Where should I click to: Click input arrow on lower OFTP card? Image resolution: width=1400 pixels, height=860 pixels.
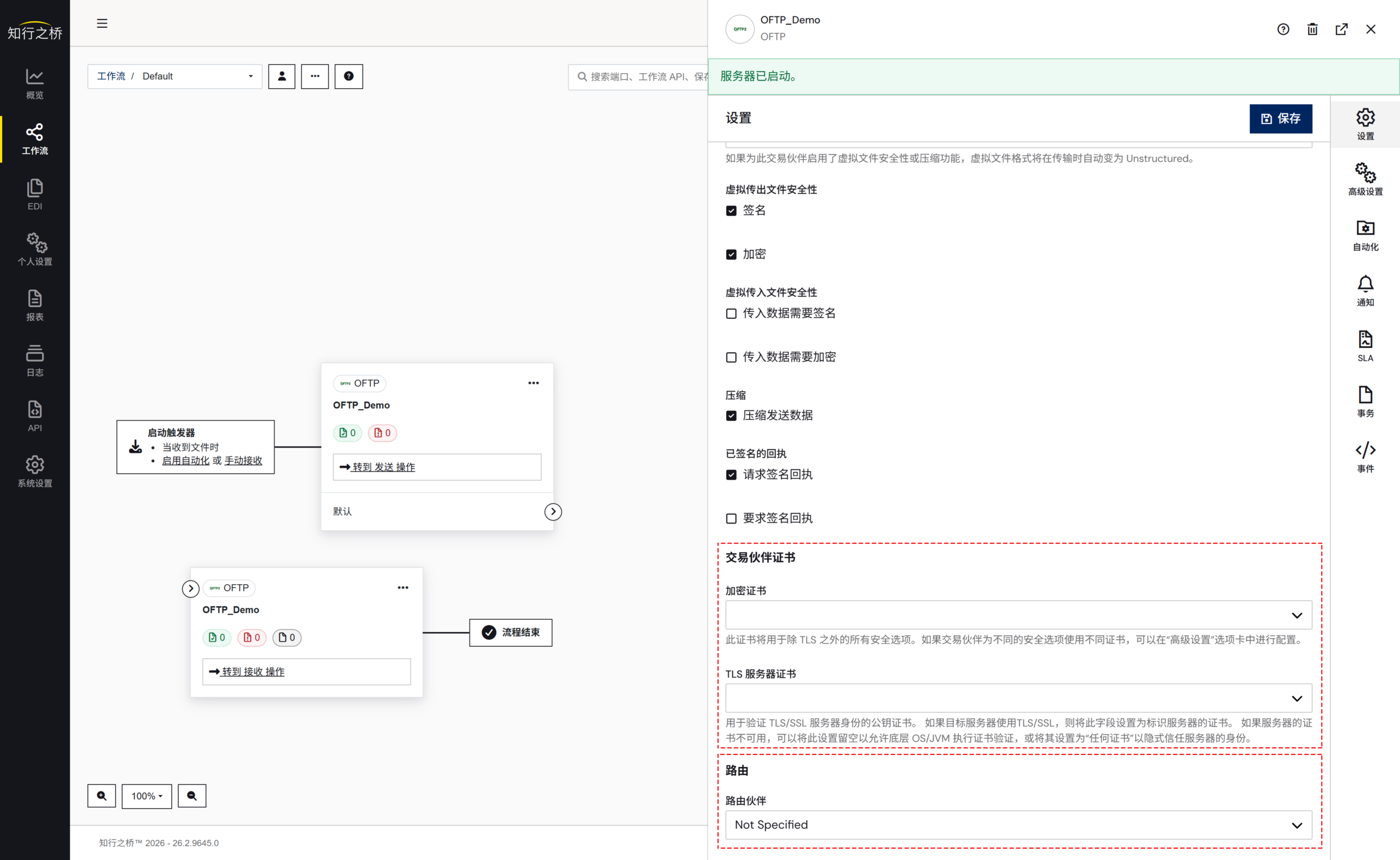(190, 588)
